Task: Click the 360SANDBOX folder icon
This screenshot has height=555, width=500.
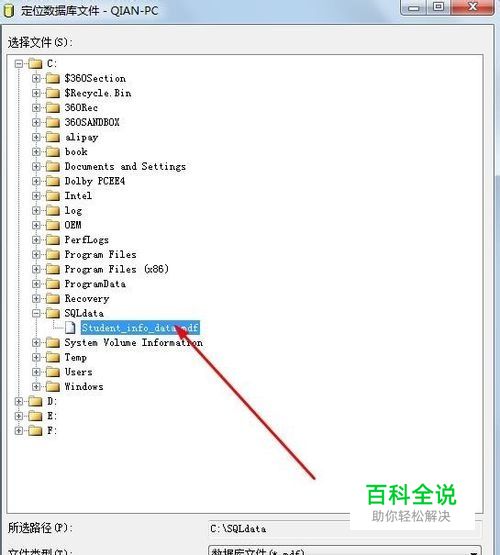Action: [x=53, y=122]
